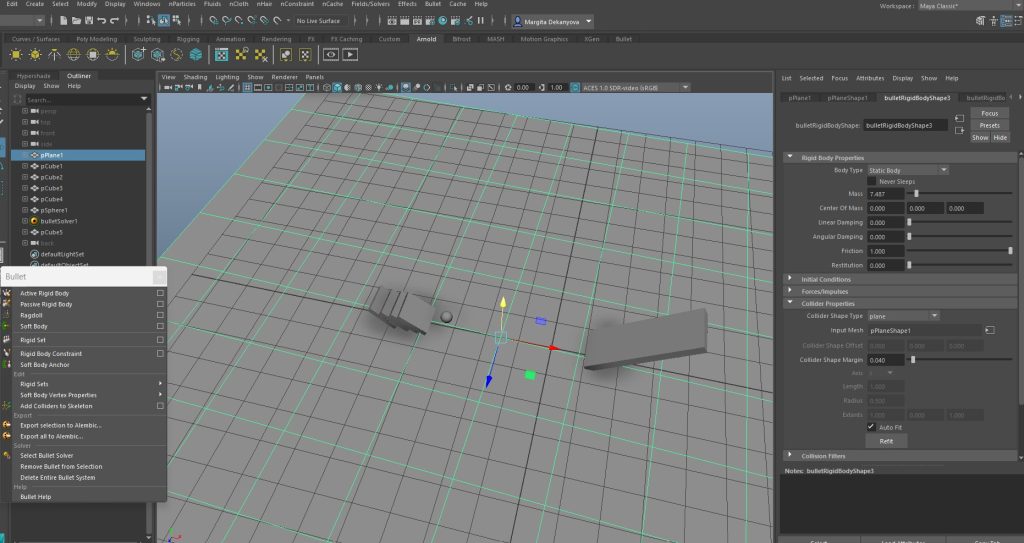Click the Presets button

click(x=989, y=125)
